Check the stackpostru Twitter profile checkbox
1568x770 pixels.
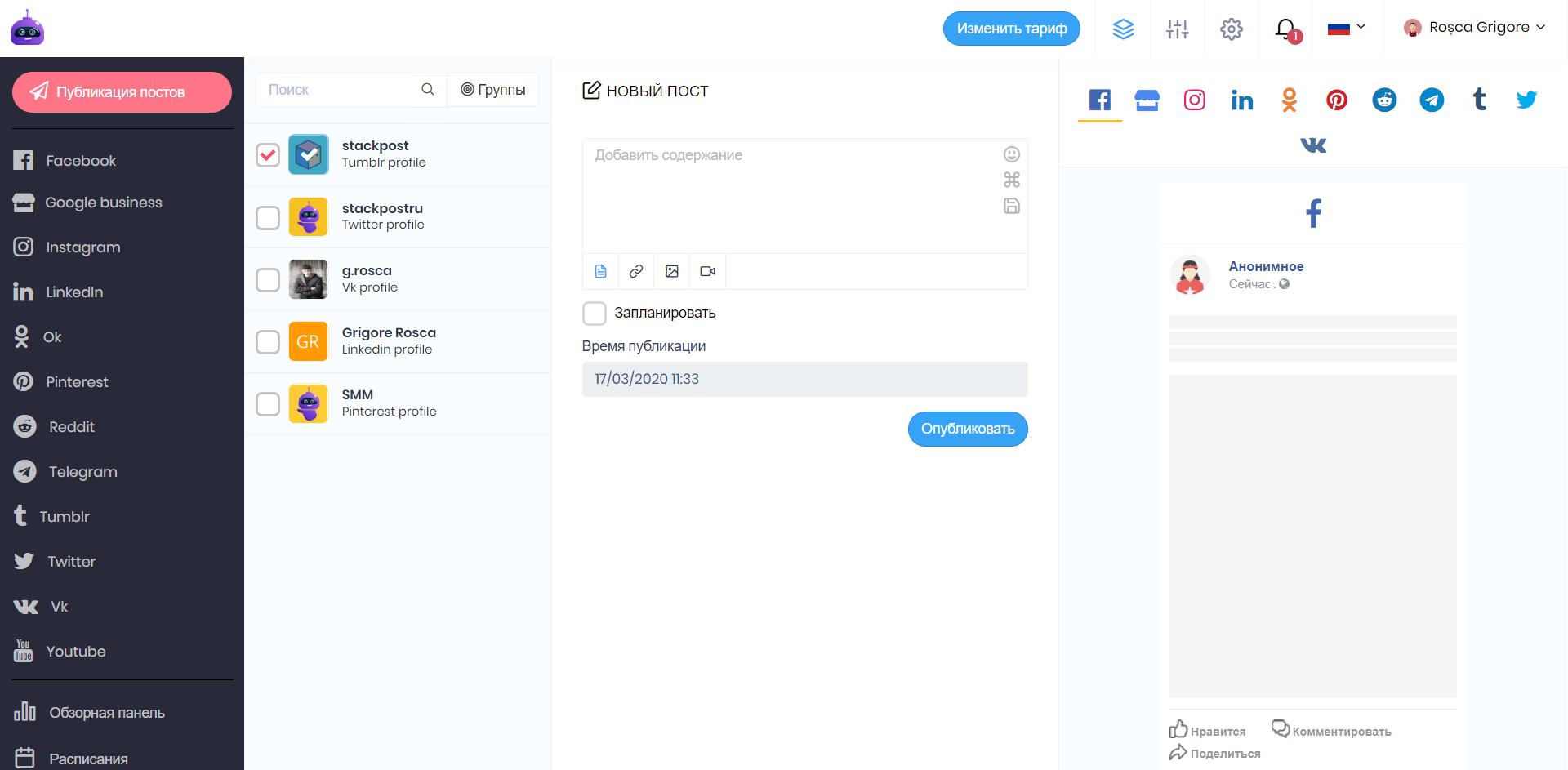tap(268, 218)
